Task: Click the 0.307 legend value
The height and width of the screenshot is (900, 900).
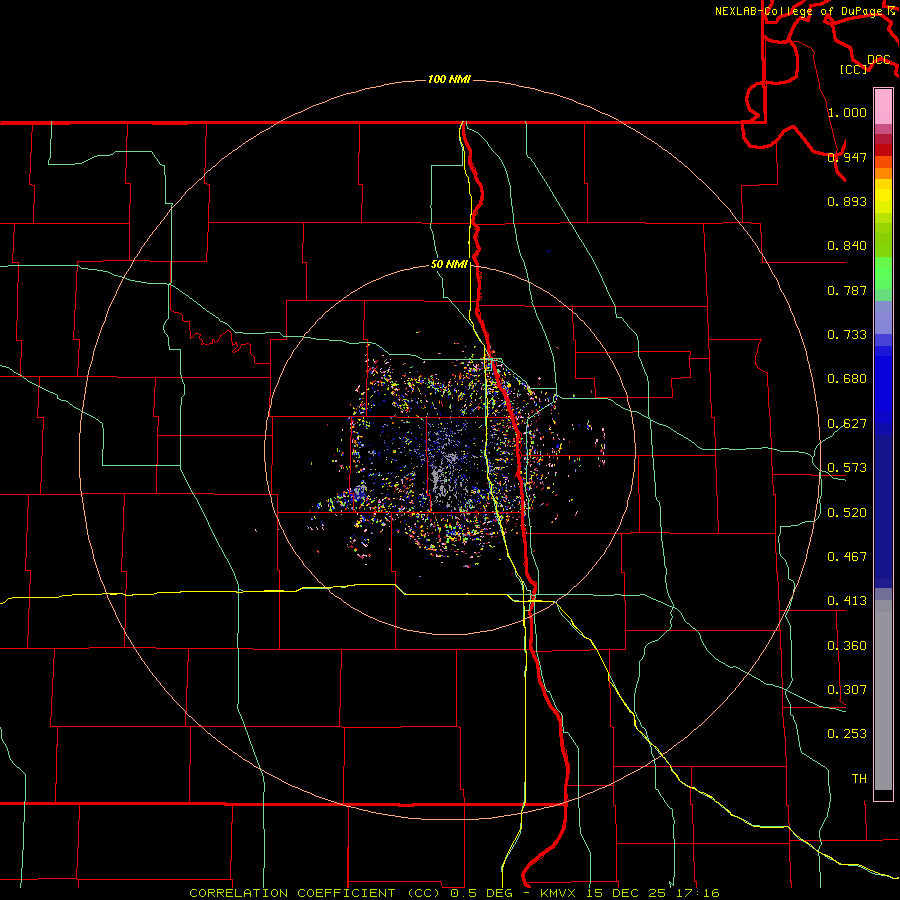Action: tap(847, 690)
